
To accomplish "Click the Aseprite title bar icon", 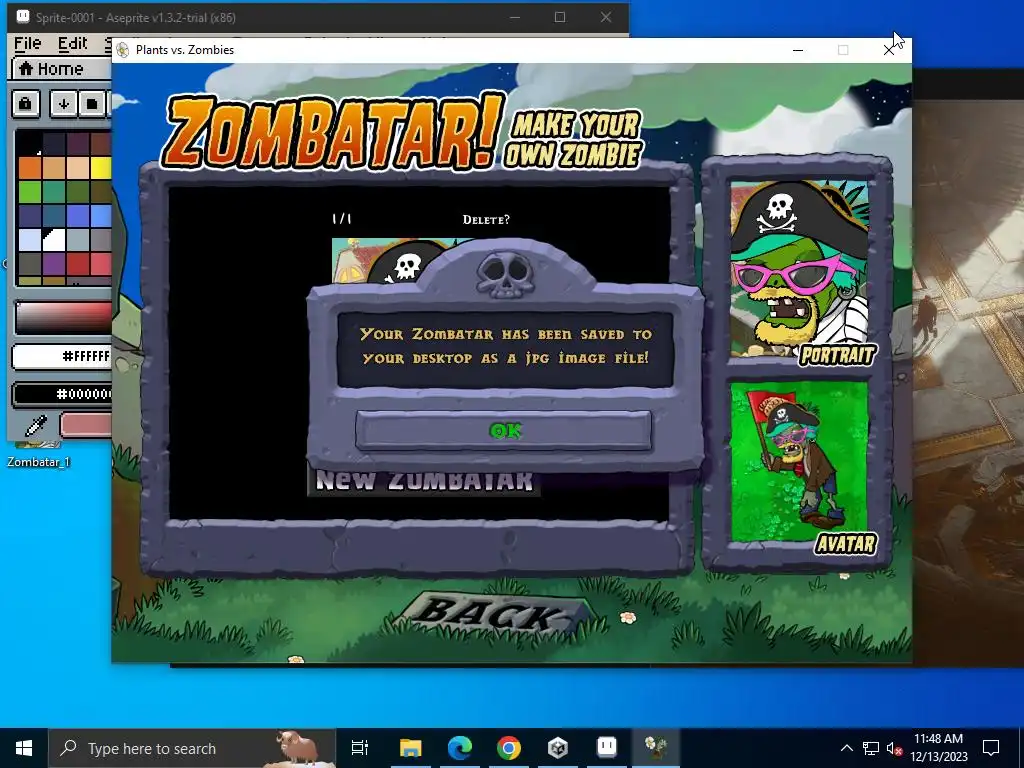I will pyautogui.click(x=23, y=17).
